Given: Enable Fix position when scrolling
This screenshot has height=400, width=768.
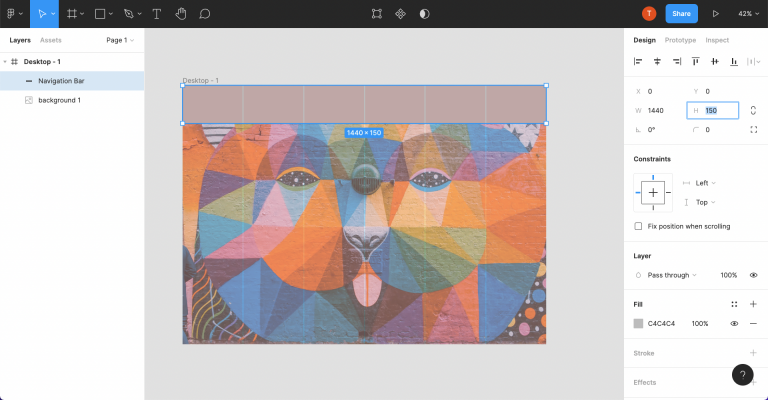Looking at the screenshot, I should (639, 226).
